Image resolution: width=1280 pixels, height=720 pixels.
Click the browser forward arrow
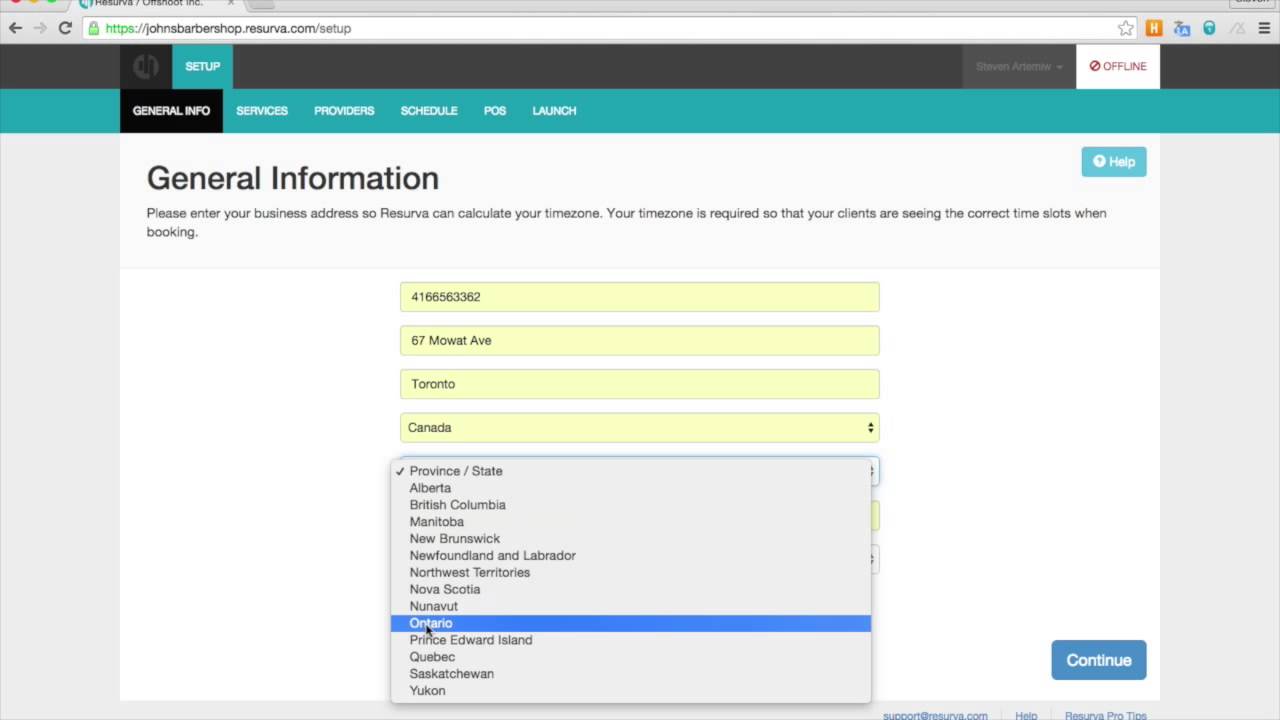click(x=40, y=28)
